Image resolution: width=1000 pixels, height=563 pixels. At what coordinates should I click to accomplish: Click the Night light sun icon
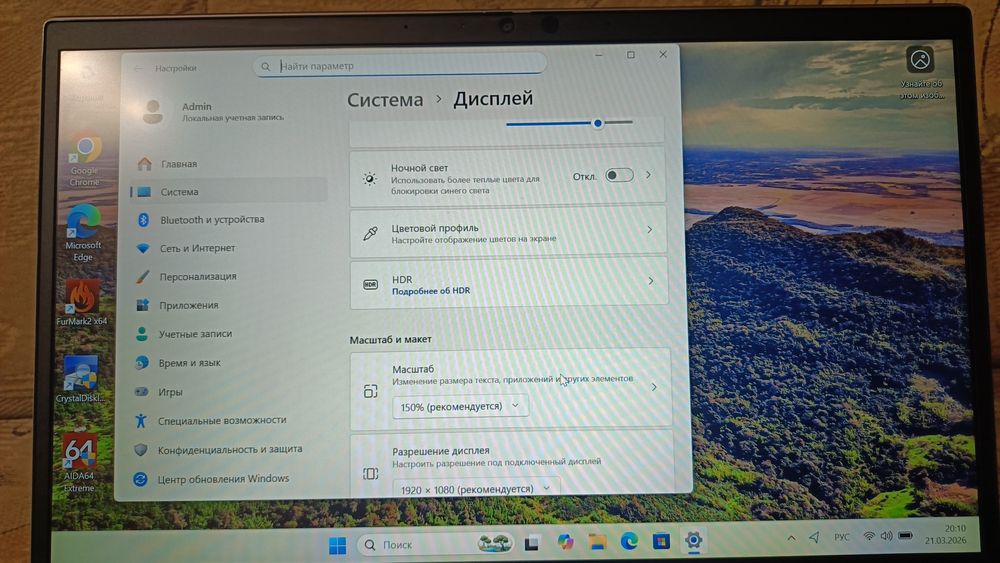(370, 179)
